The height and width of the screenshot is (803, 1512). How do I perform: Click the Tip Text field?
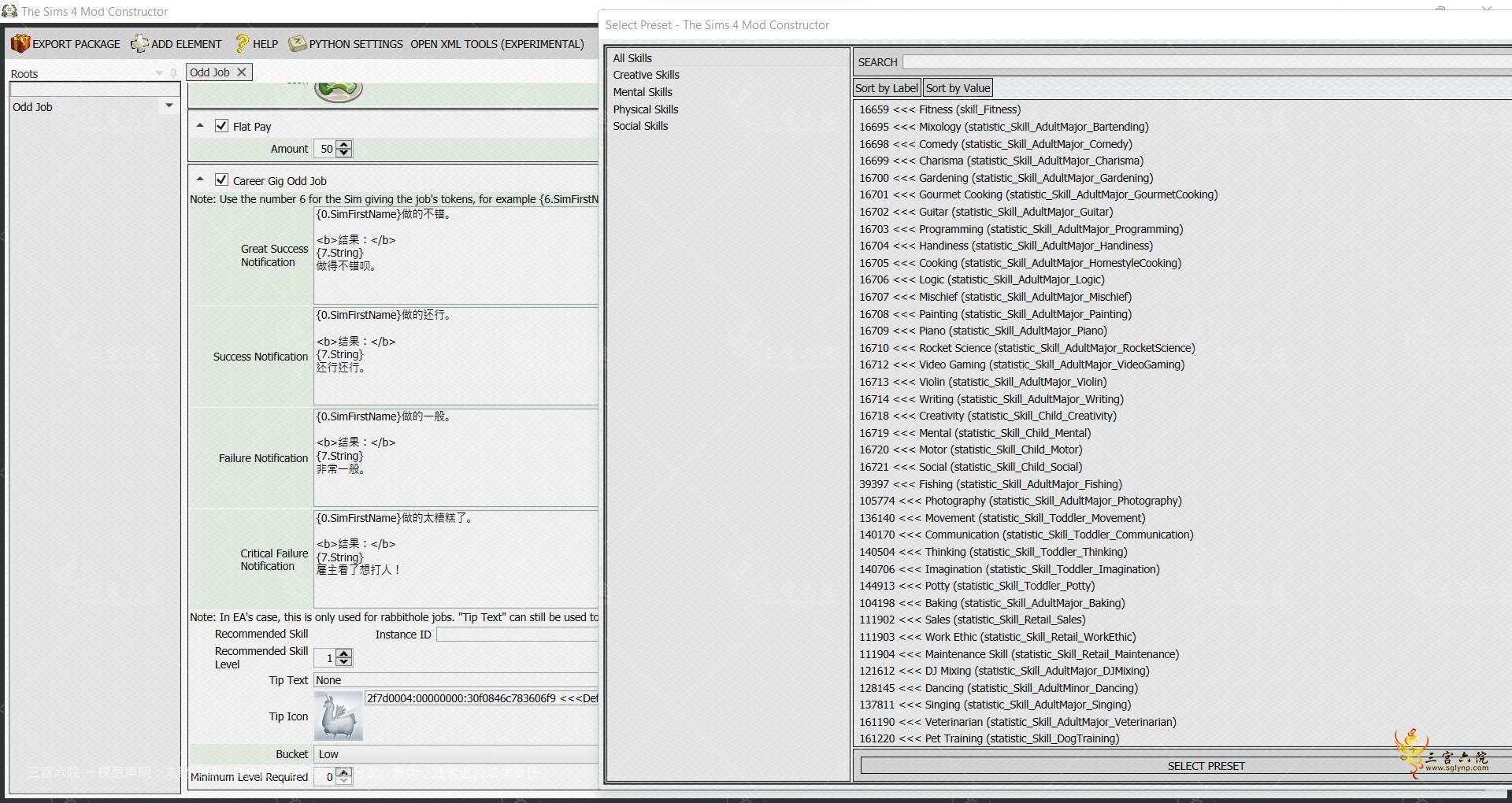(x=456, y=680)
